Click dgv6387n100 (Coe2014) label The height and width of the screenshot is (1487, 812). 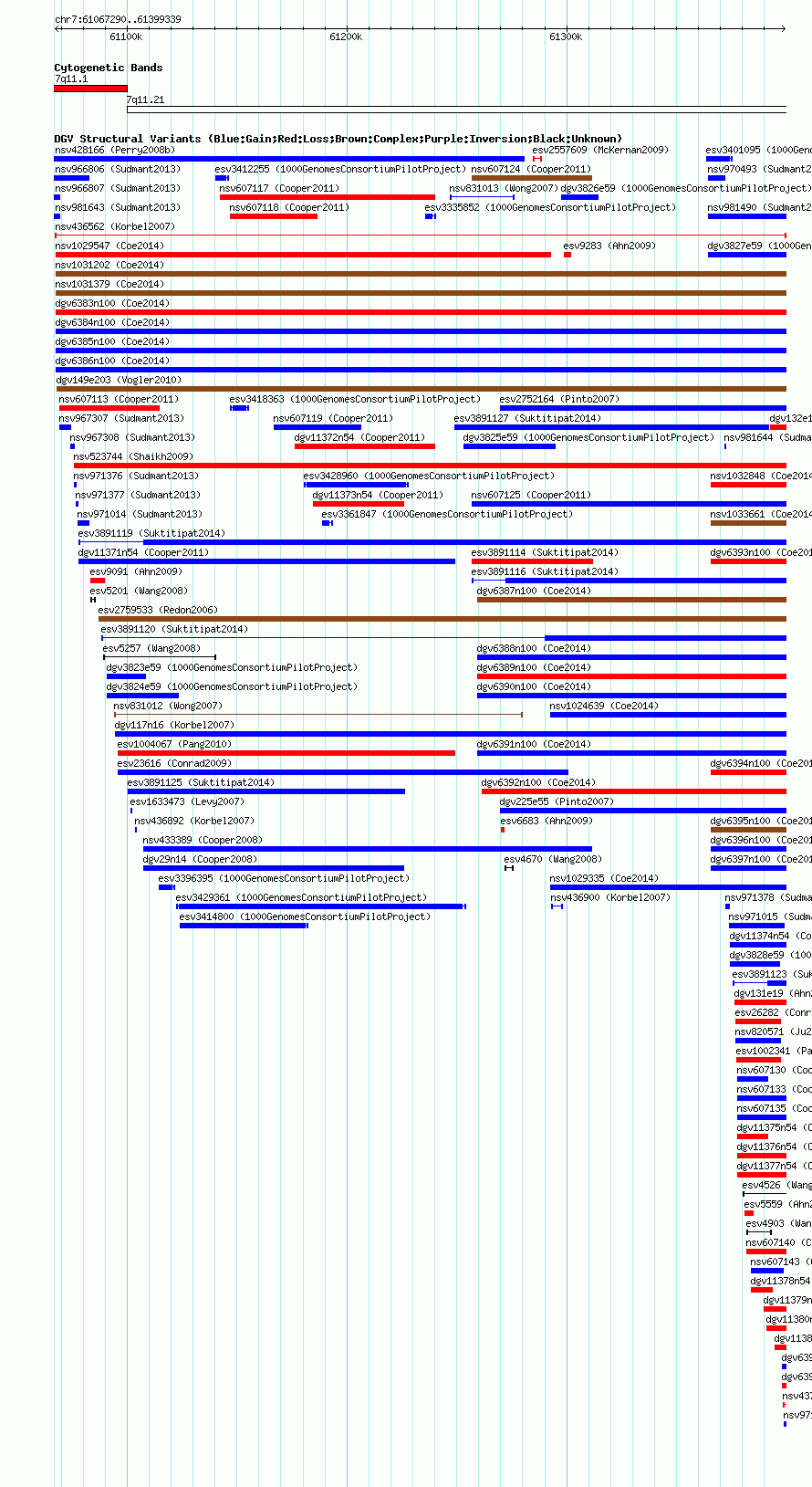[534, 591]
